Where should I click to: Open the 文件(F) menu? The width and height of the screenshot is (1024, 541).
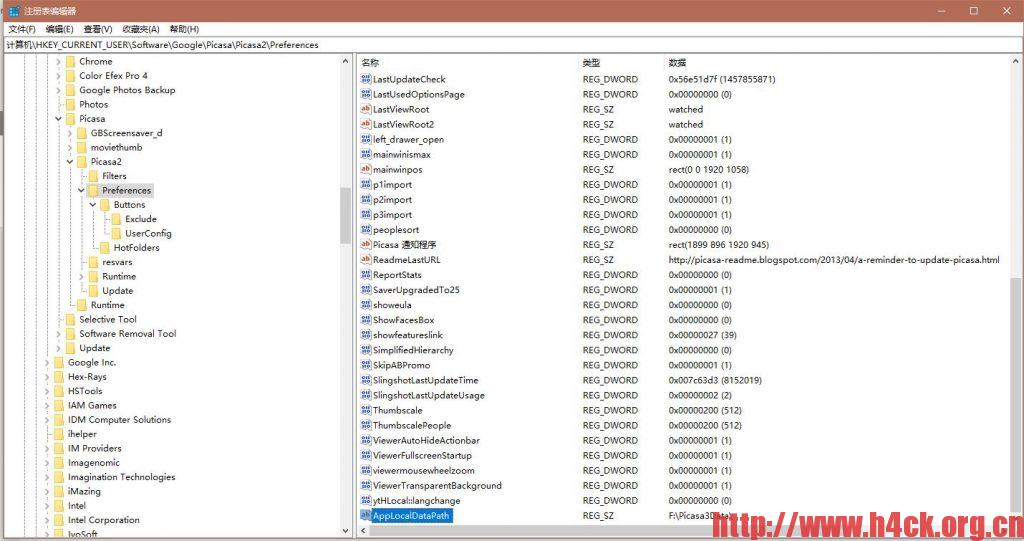tap(22, 29)
